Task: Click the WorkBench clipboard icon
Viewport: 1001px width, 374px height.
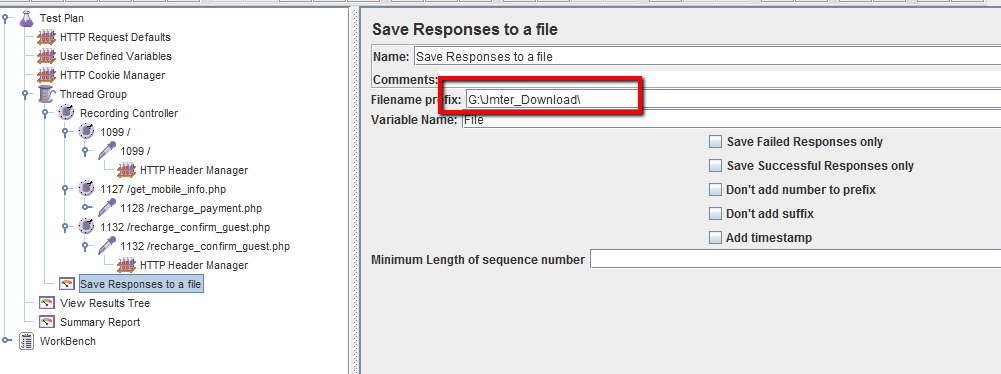Action: pos(26,341)
